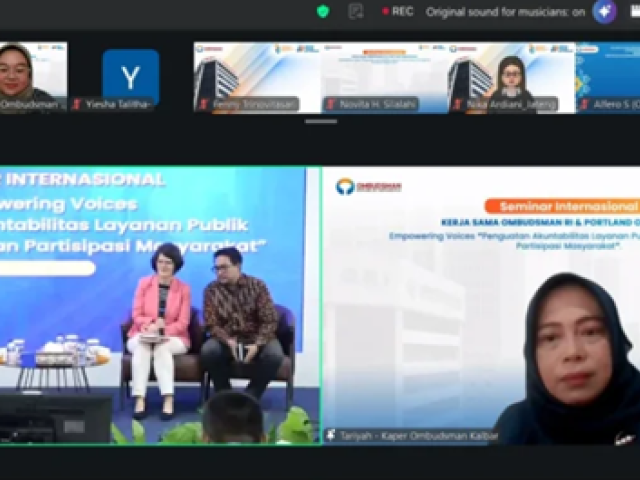Click the red REC recording indicator
Viewport: 640px width, 480px height.
(x=398, y=11)
